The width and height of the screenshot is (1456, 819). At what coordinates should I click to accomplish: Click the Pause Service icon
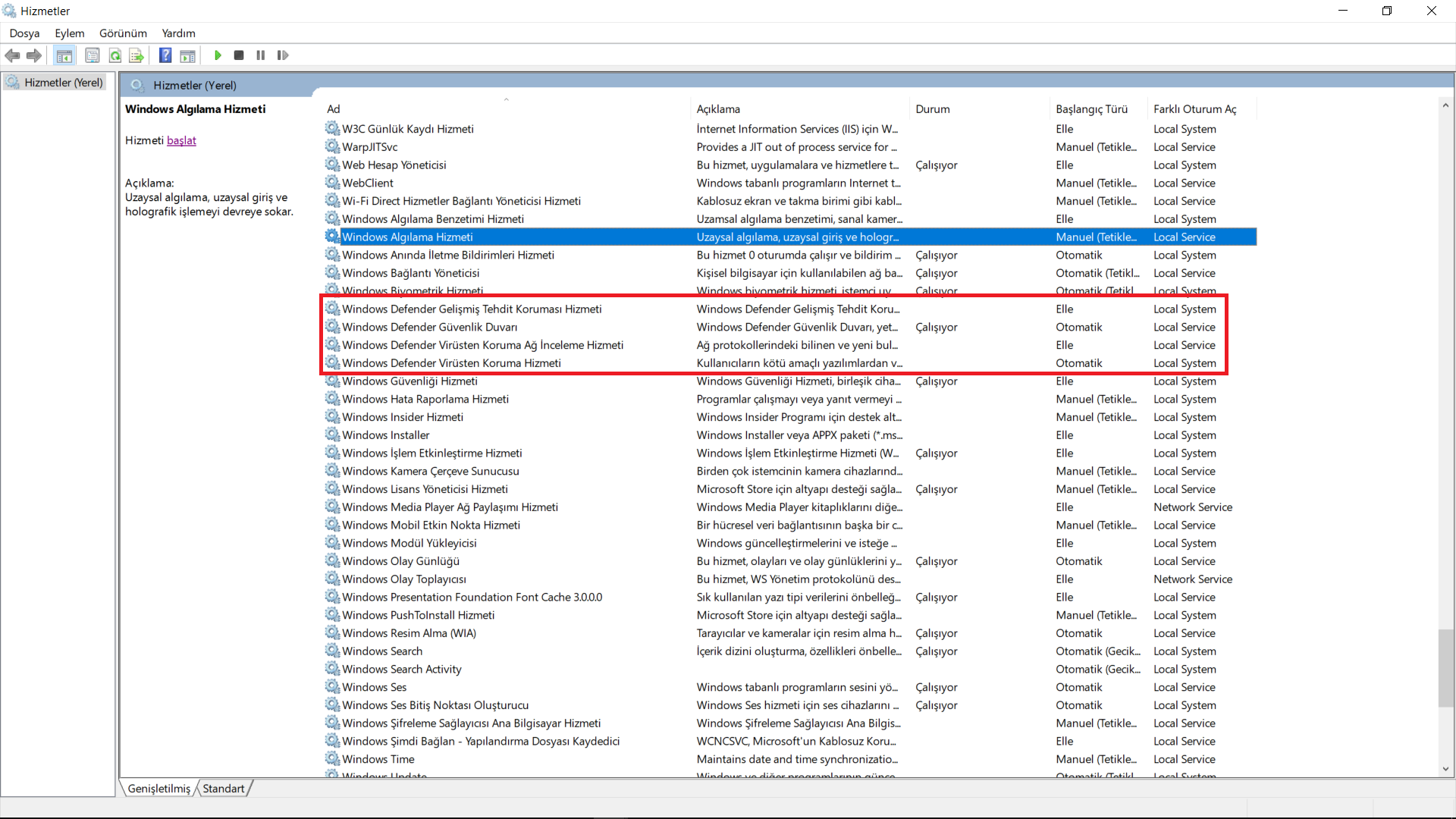(x=261, y=55)
